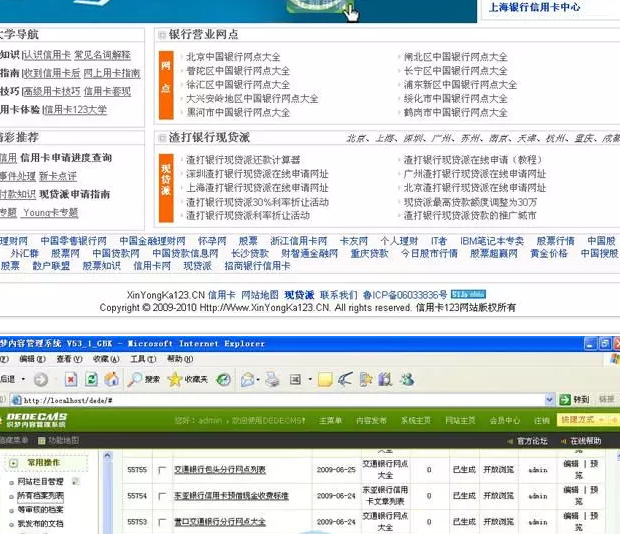620x534 pixels.
Task: Select 网站栏目管理 in the sidebar
Action: point(40,481)
